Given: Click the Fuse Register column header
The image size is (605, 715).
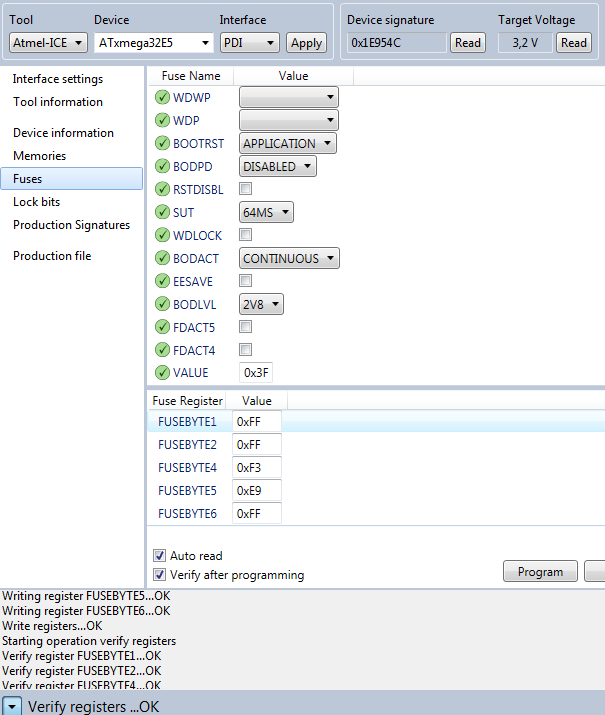Looking at the screenshot, I should pyautogui.click(x=187, y=400).
